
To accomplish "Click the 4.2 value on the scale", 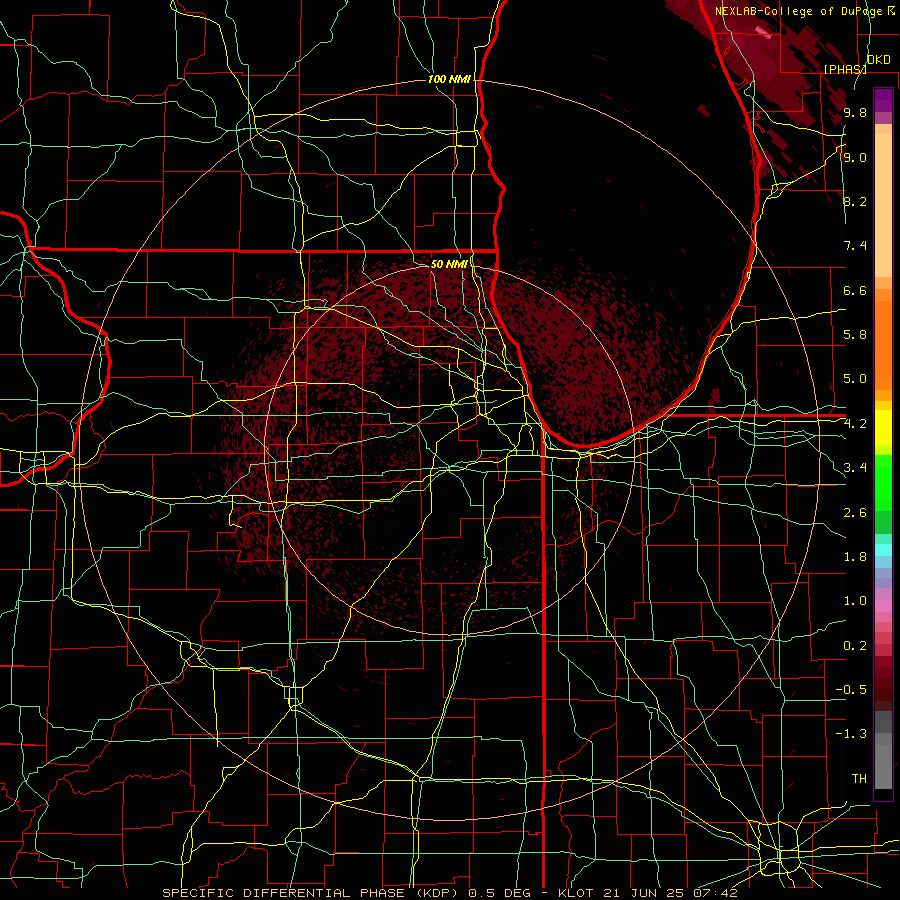I will pos(855,424).
